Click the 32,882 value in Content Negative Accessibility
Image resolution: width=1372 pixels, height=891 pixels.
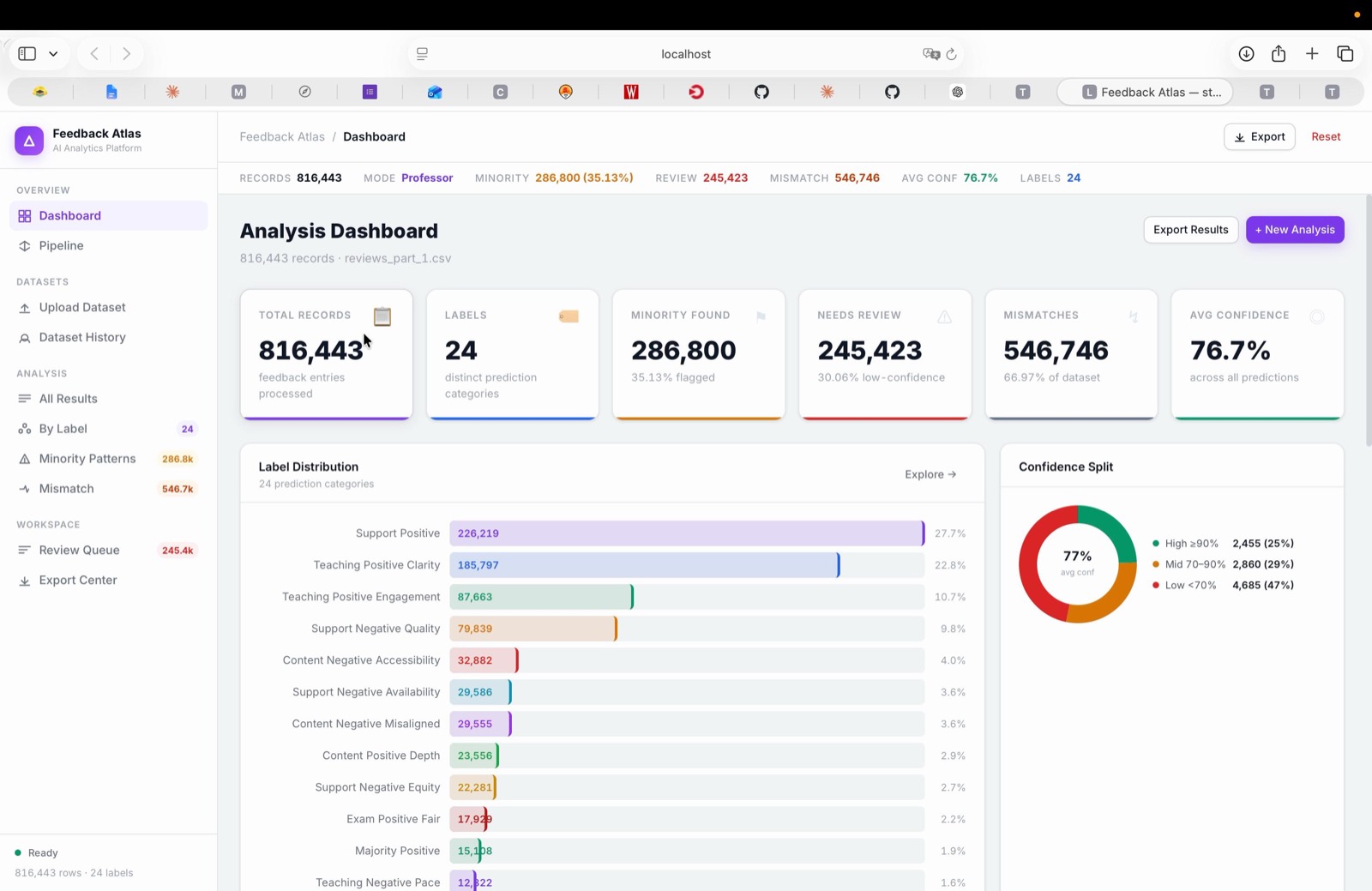(x=475, y=660)
